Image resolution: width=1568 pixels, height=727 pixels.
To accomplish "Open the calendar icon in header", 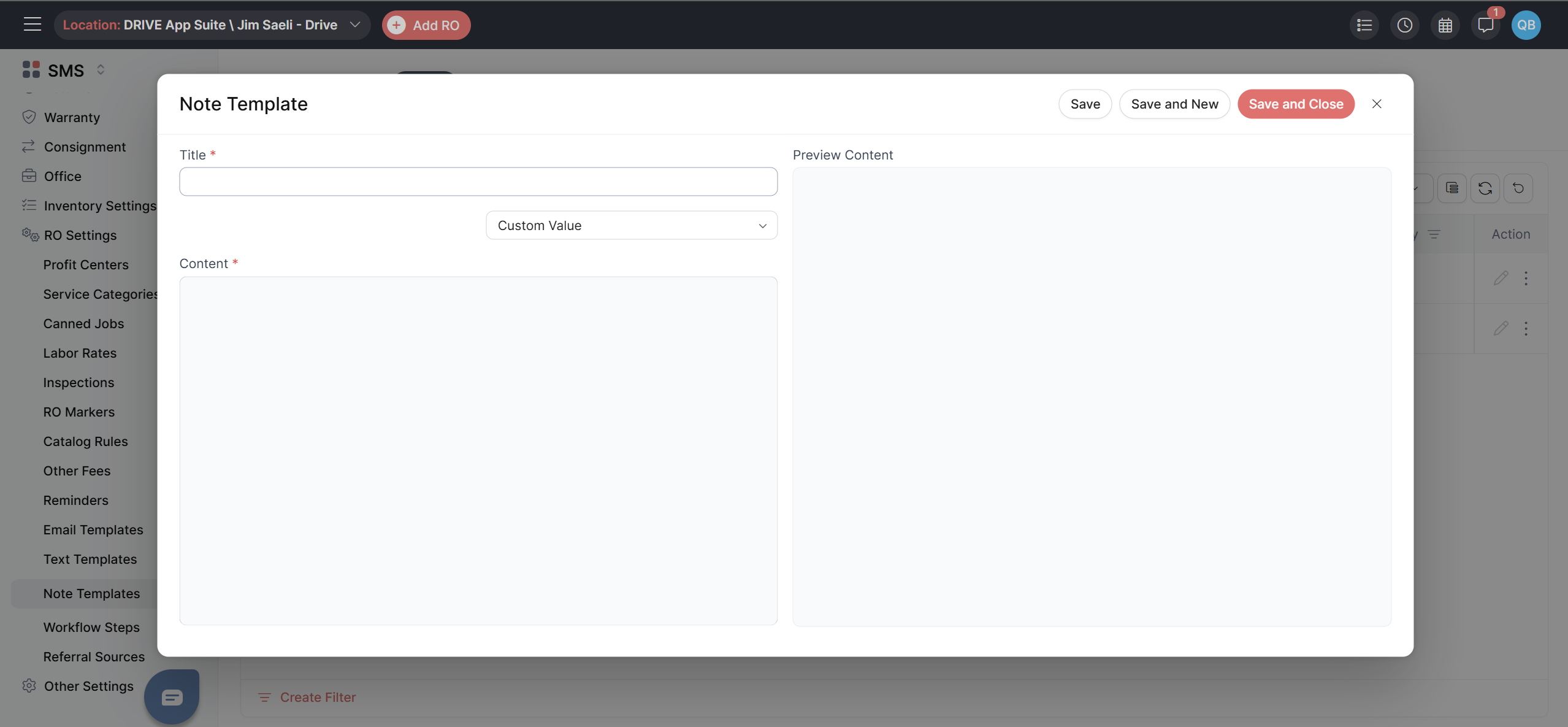I will [1445, 25].
